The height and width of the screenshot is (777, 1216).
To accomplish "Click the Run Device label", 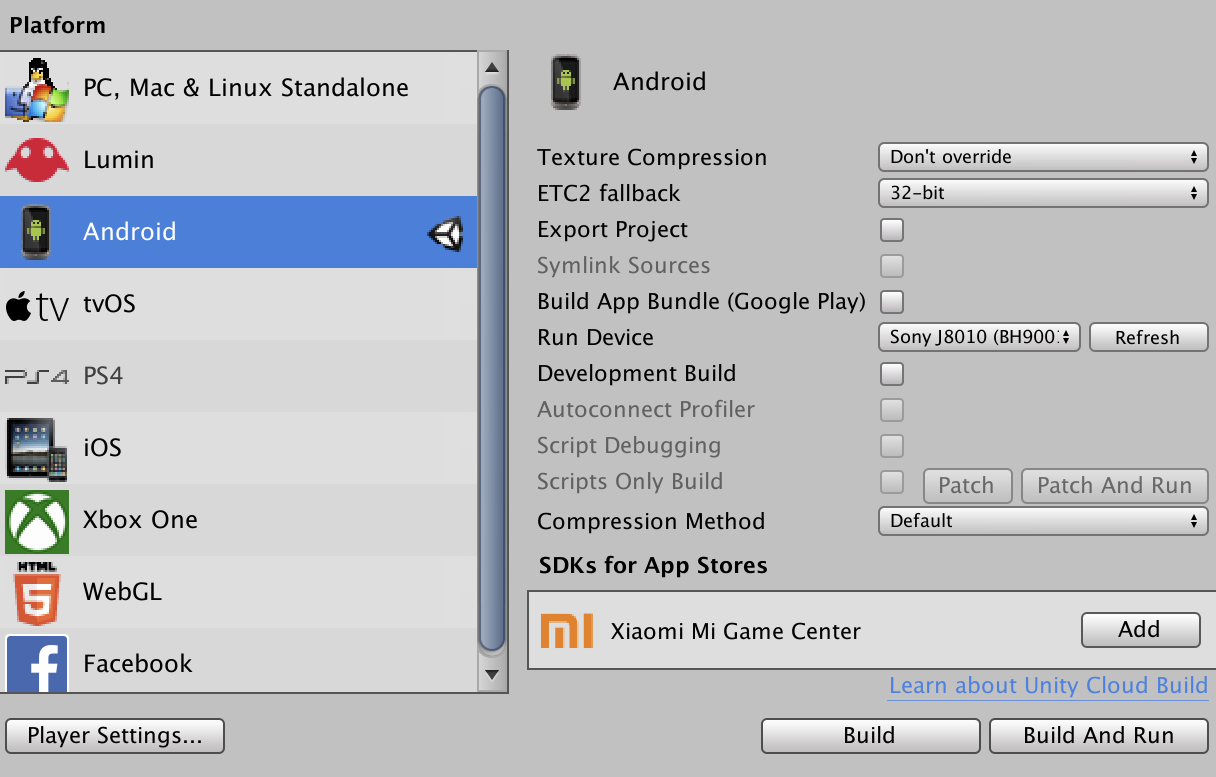I will [x=595, y=338].
